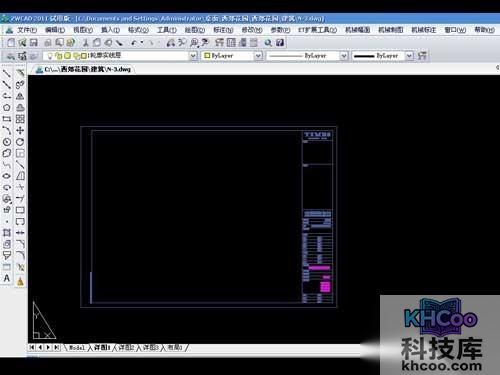Image resolution: width=500 pixels, height=375 pixels.
Task: Select the Ellipse draw tool
Action: click(x=7, y=176)
